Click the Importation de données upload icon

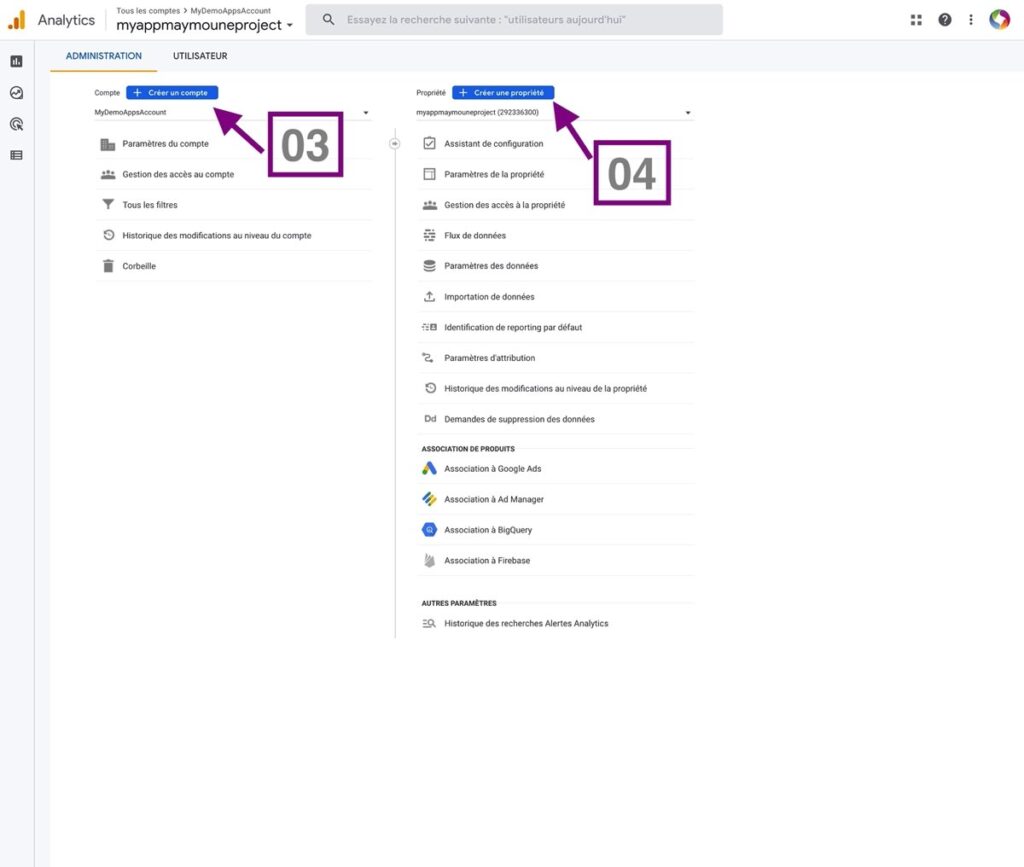(429, 296)
